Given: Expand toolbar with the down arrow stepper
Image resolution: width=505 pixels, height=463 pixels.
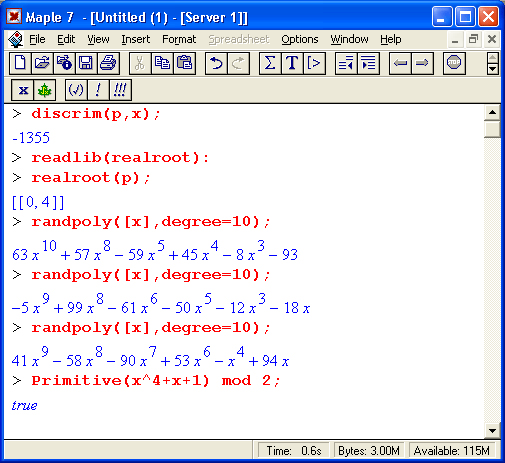Looking at the screenshot, I should (493, 69).
